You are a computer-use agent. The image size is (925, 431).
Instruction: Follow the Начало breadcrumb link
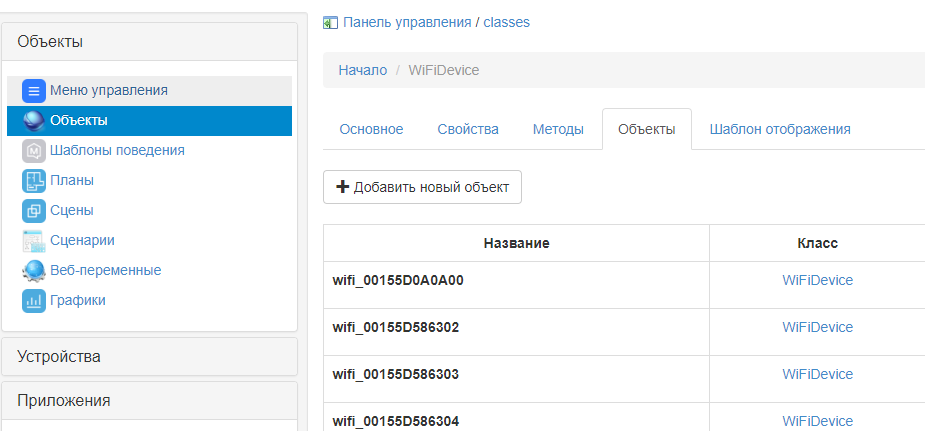[x=363, y=70]
